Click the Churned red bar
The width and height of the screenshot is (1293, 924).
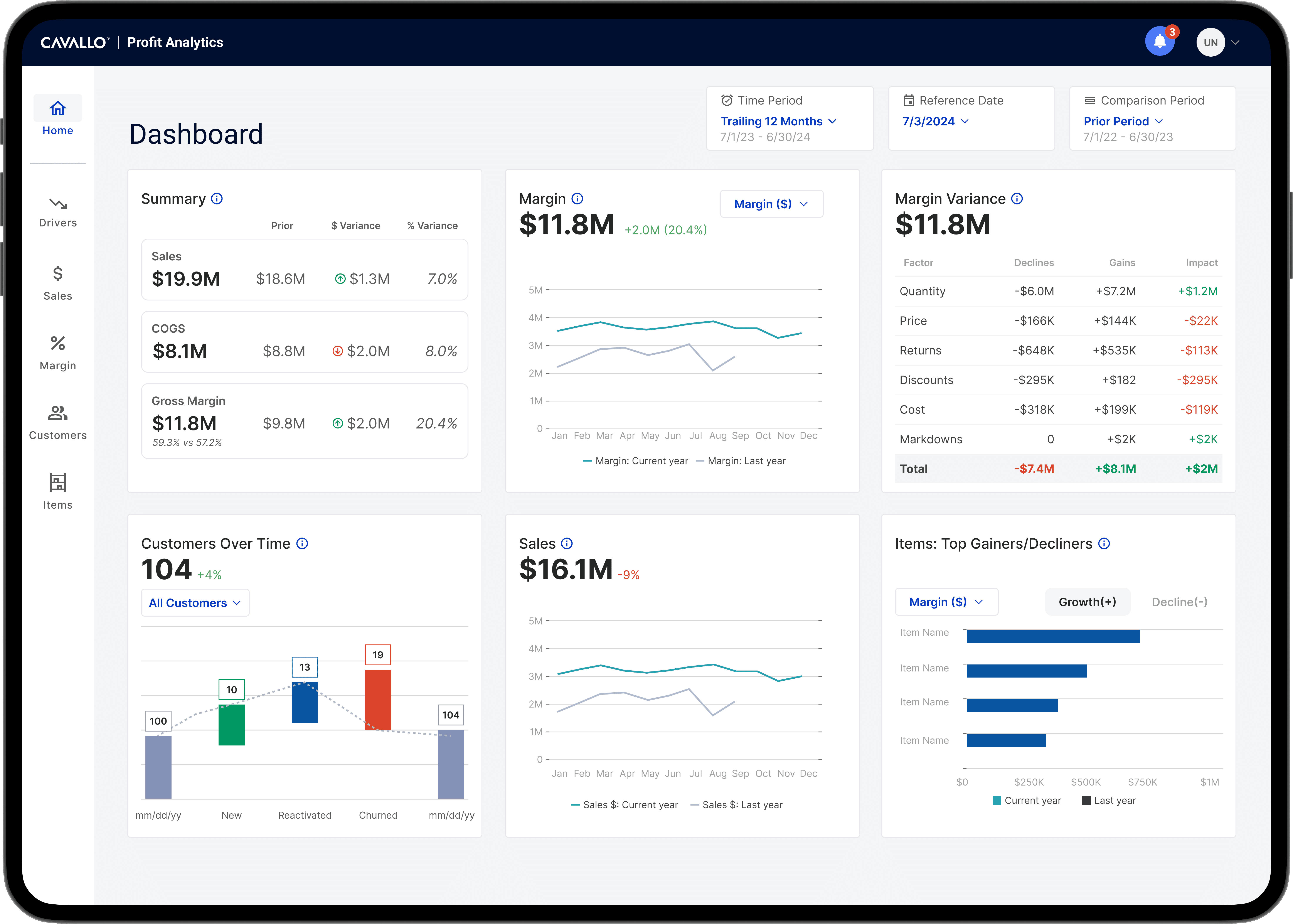click(x=378, y=700)
